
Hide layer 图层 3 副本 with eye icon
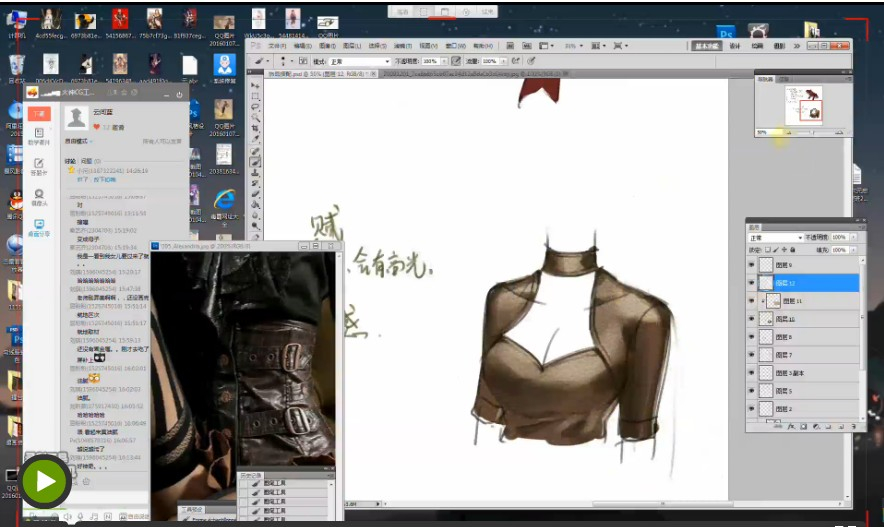pos(751,373)
